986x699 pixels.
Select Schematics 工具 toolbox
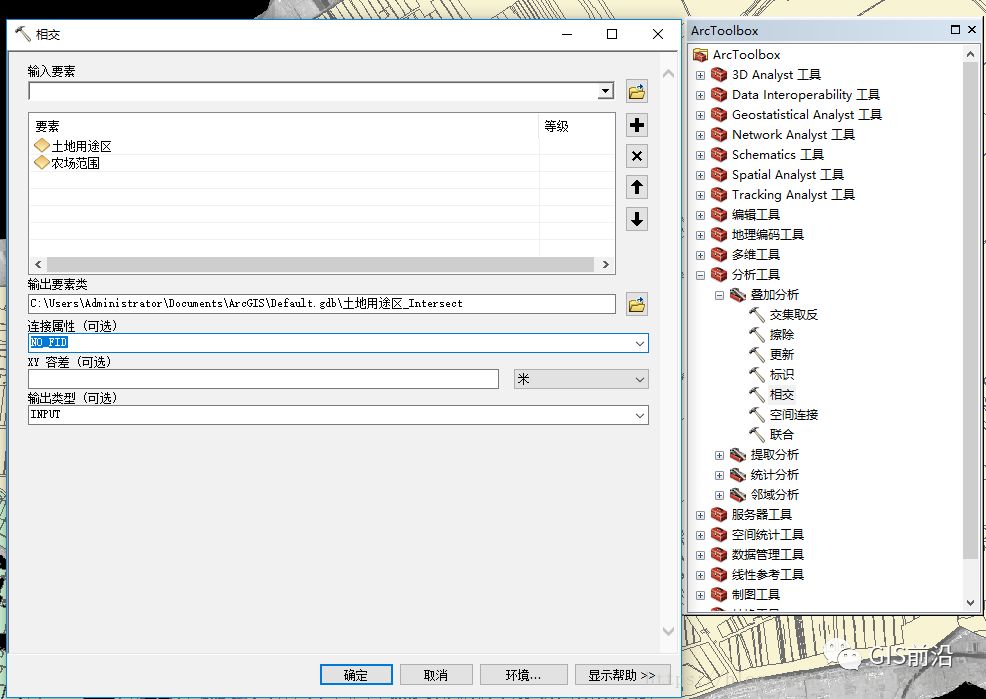(x=777, y=155)
